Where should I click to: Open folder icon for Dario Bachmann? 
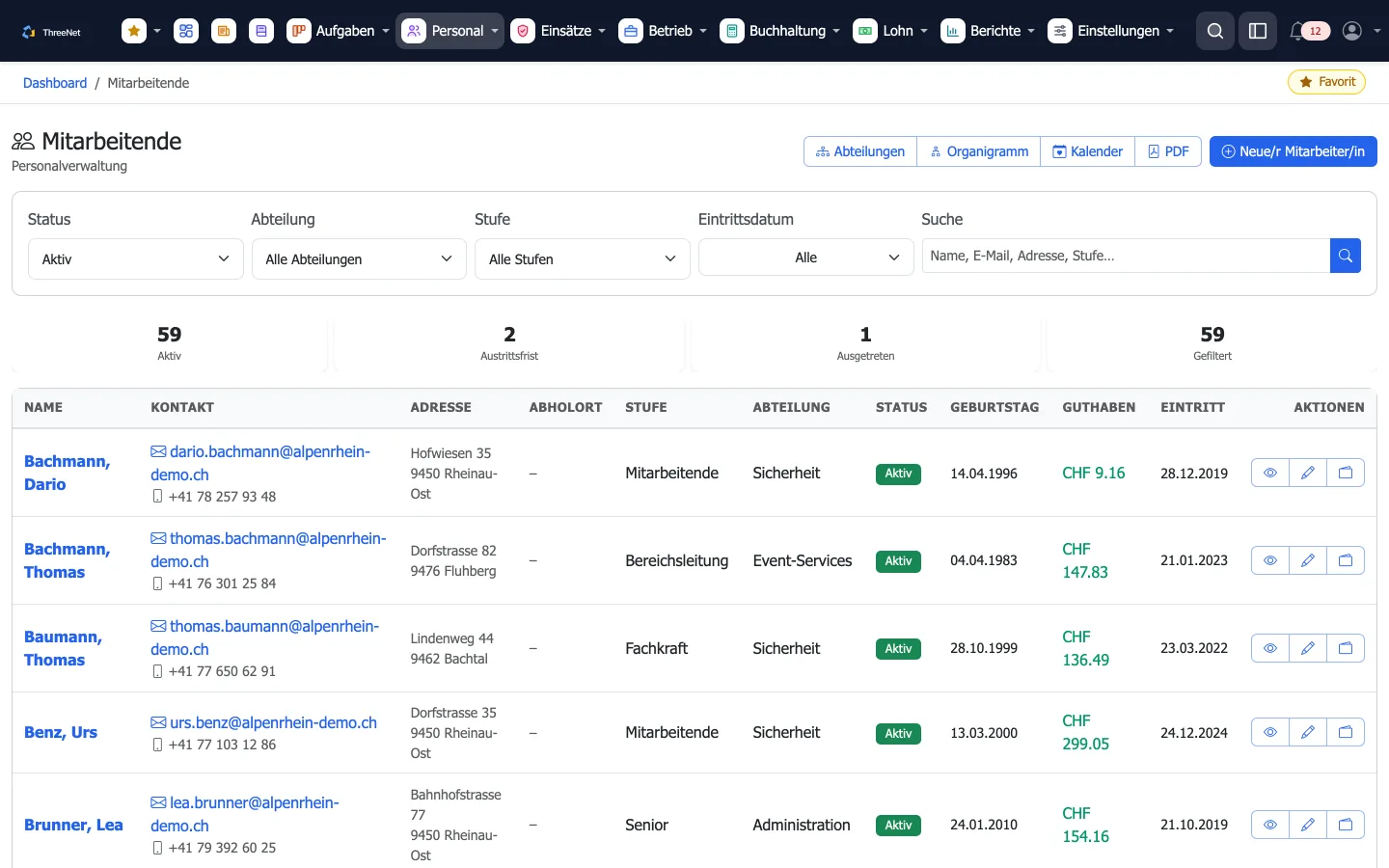(1346, 473)
